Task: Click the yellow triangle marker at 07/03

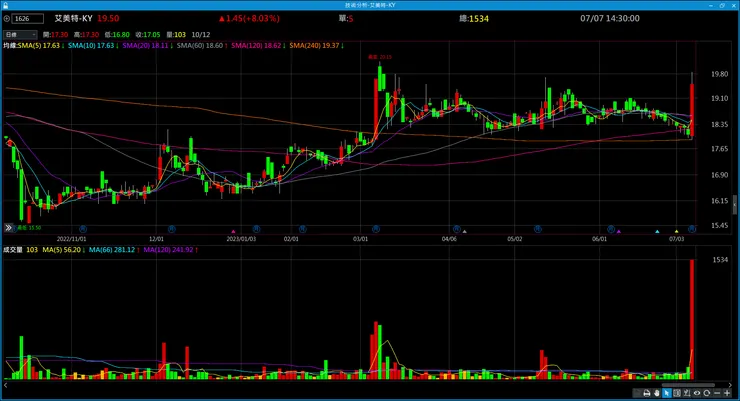Action: point(676,232)
